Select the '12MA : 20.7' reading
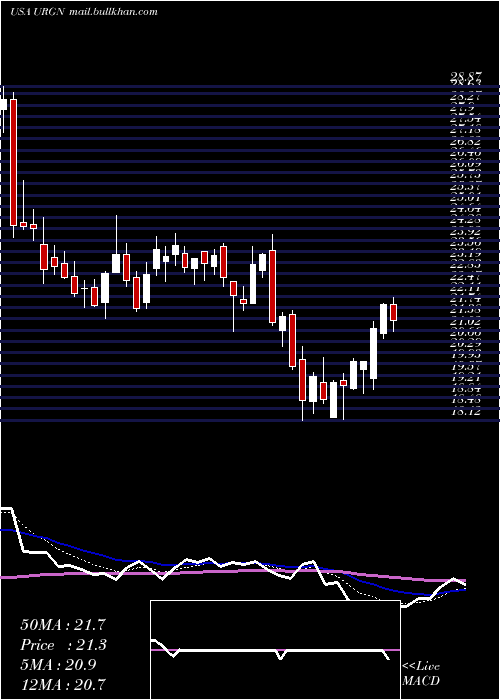 (63, 684)
